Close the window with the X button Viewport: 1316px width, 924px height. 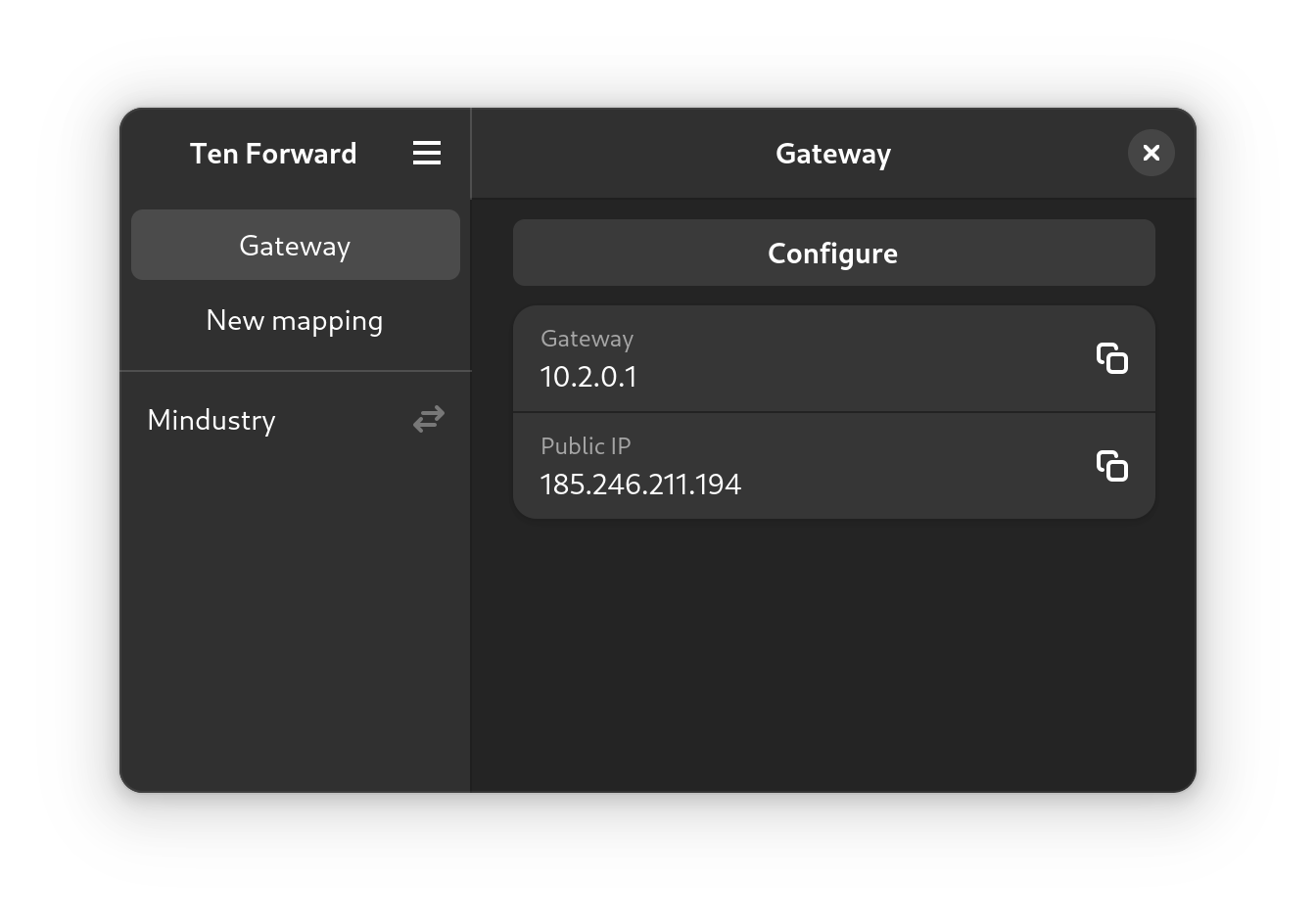pyautogui.click(x=1151, y=153)
